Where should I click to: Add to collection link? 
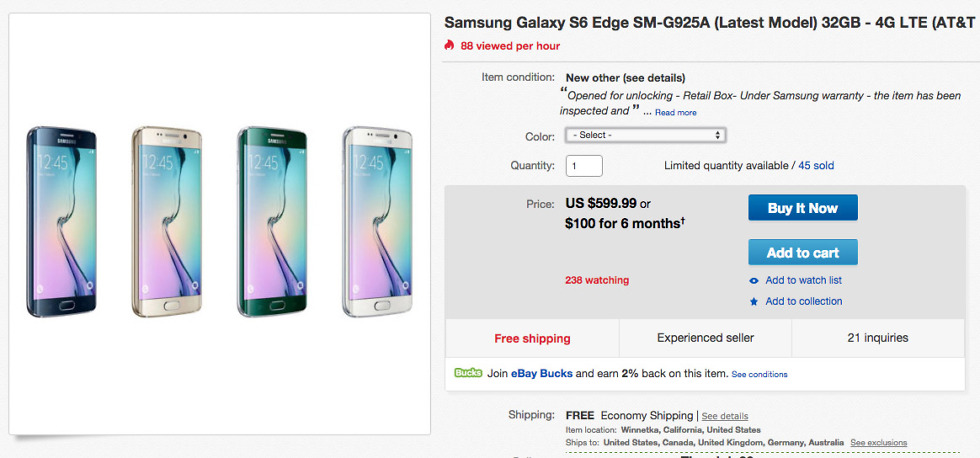point(803,302)
